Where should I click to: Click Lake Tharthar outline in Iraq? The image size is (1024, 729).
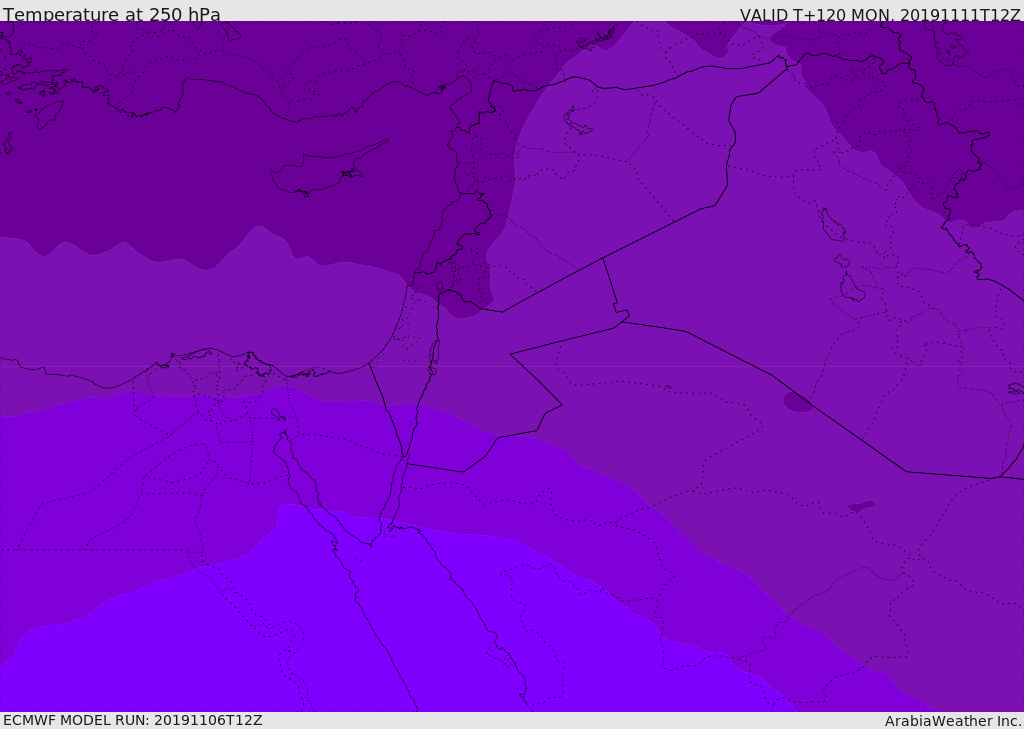(831, 226)
